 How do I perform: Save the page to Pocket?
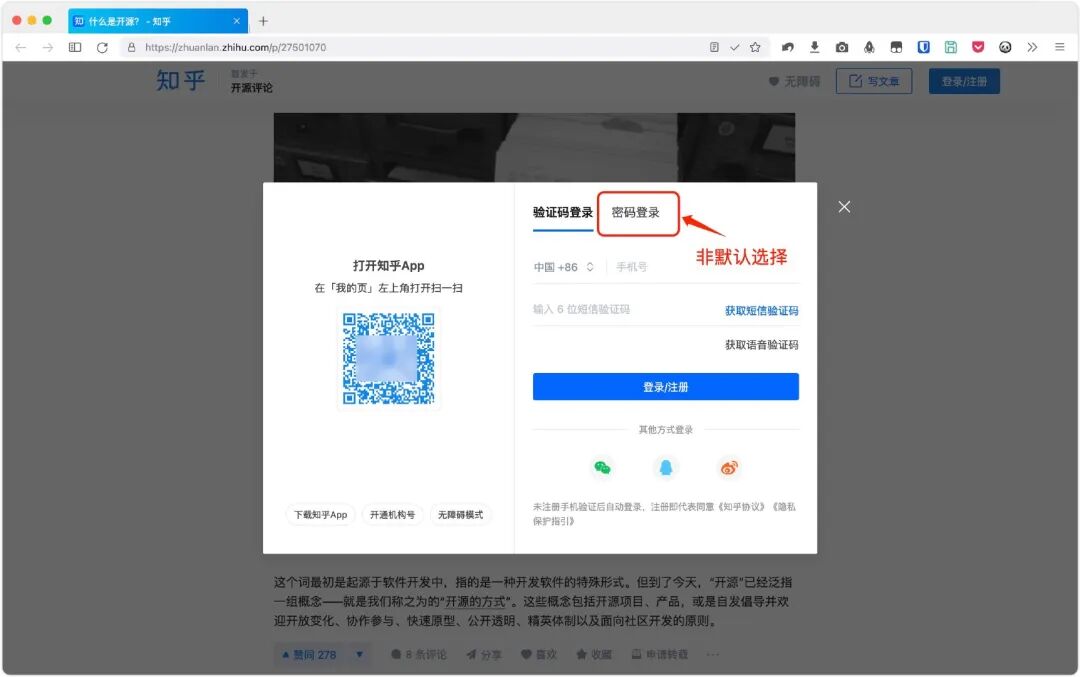[978, 48]
